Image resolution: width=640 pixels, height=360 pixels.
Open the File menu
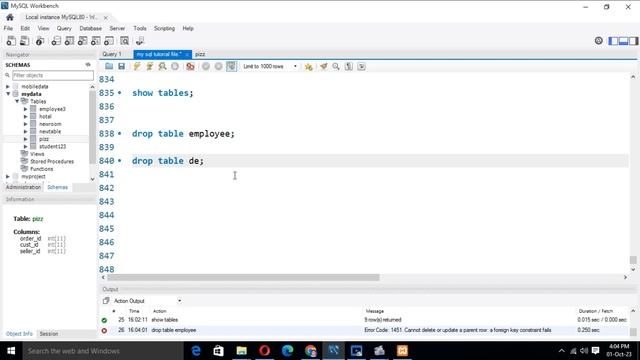(x=8, y=28)
